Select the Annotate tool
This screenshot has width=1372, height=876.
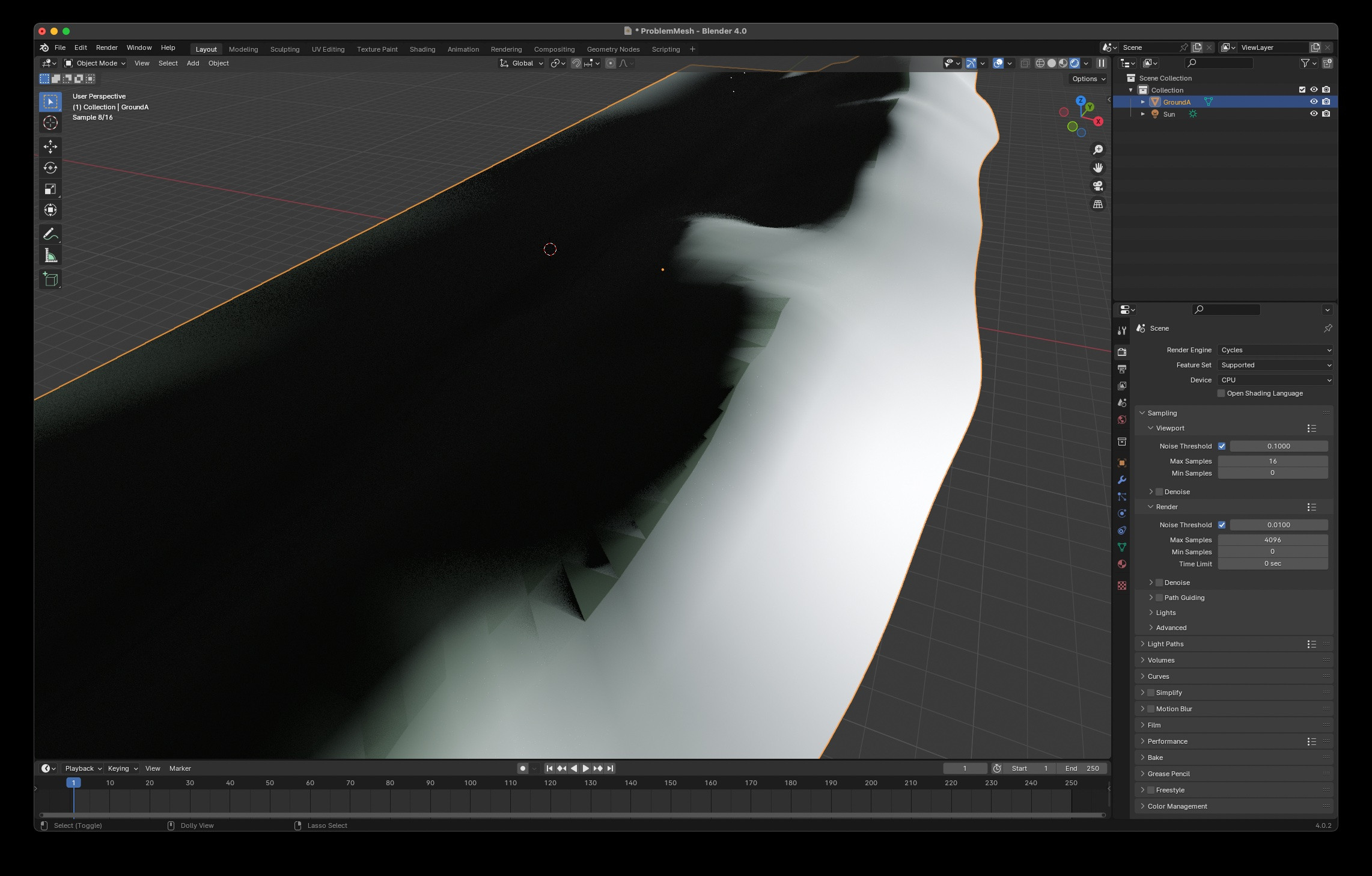point(50,234)
